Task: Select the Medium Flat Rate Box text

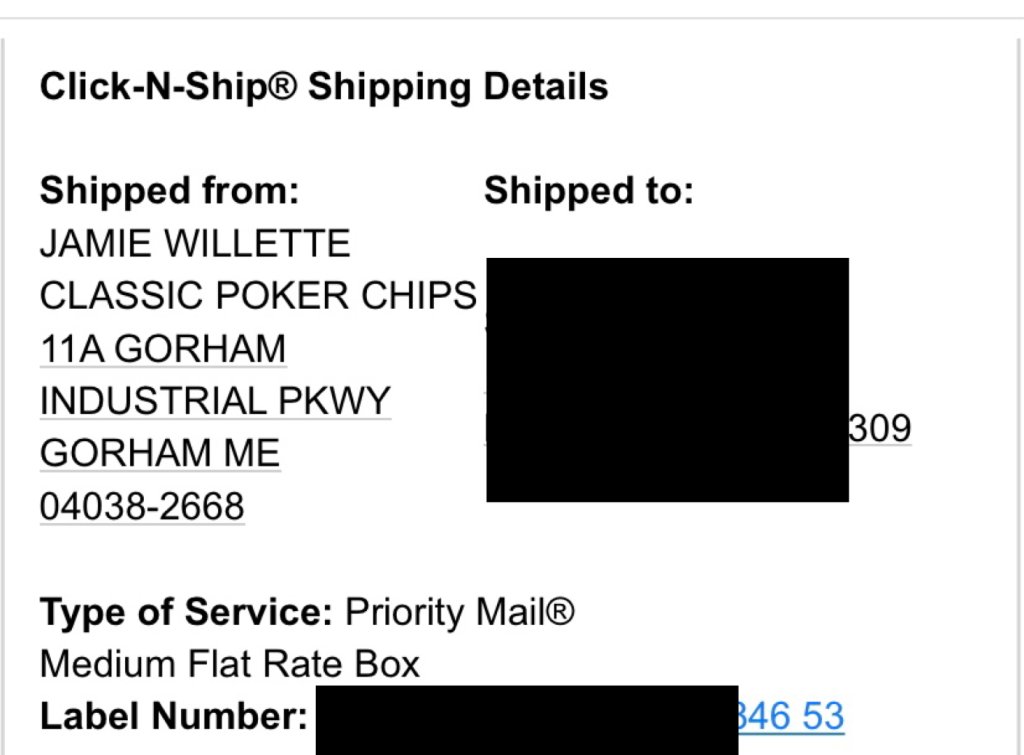Action: pyautogui.click(x=230, y=664)
